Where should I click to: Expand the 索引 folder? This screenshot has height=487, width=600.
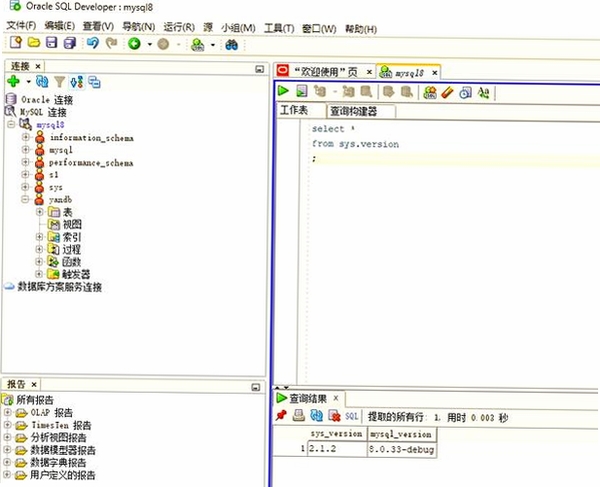pos(39,237)
